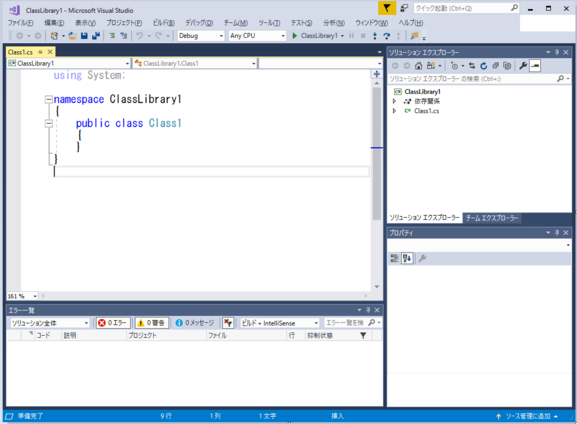
Task: Open the Debug configuration dropdown
Action: click(x=201, y=36)
